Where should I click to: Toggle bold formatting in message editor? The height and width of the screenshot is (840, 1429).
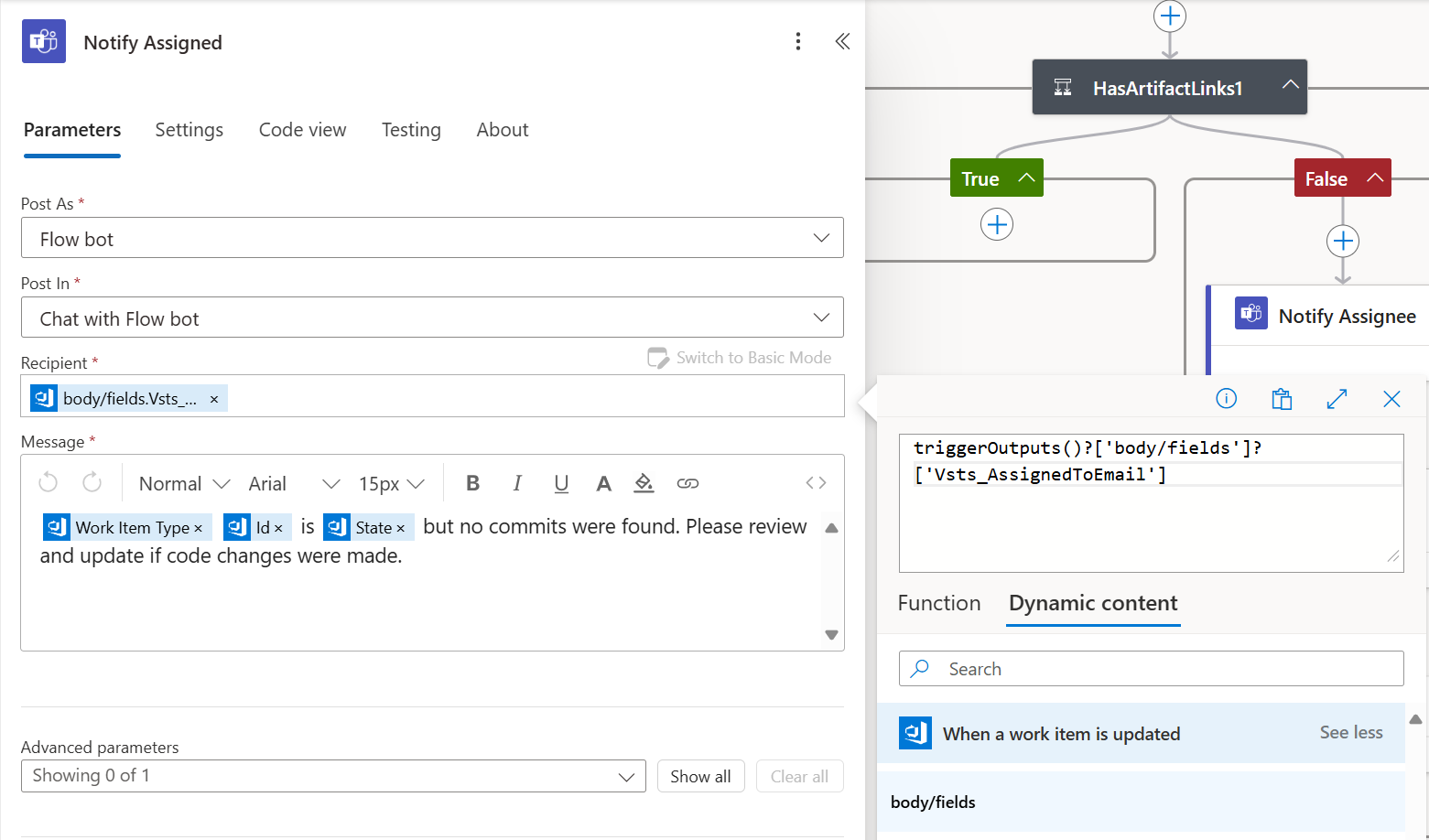point(473,483)
